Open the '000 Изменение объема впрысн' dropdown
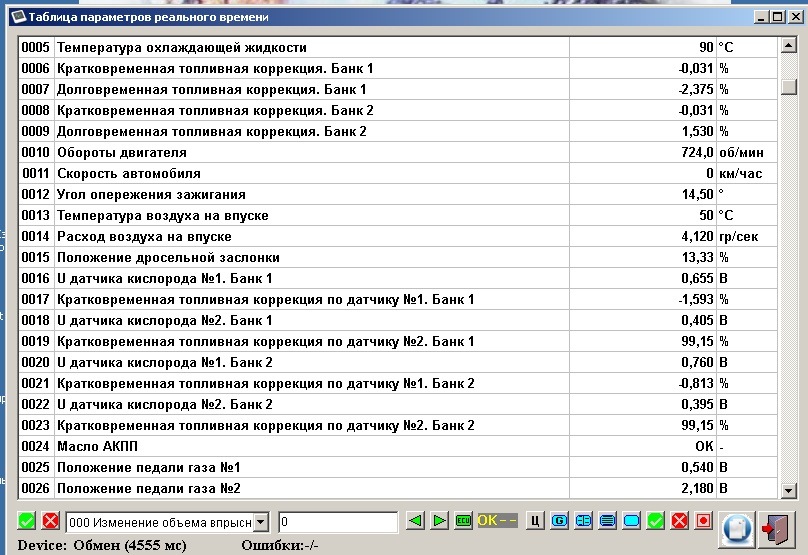Image resolution: width=808 pixels, height=555 pixels. [261, 522]
